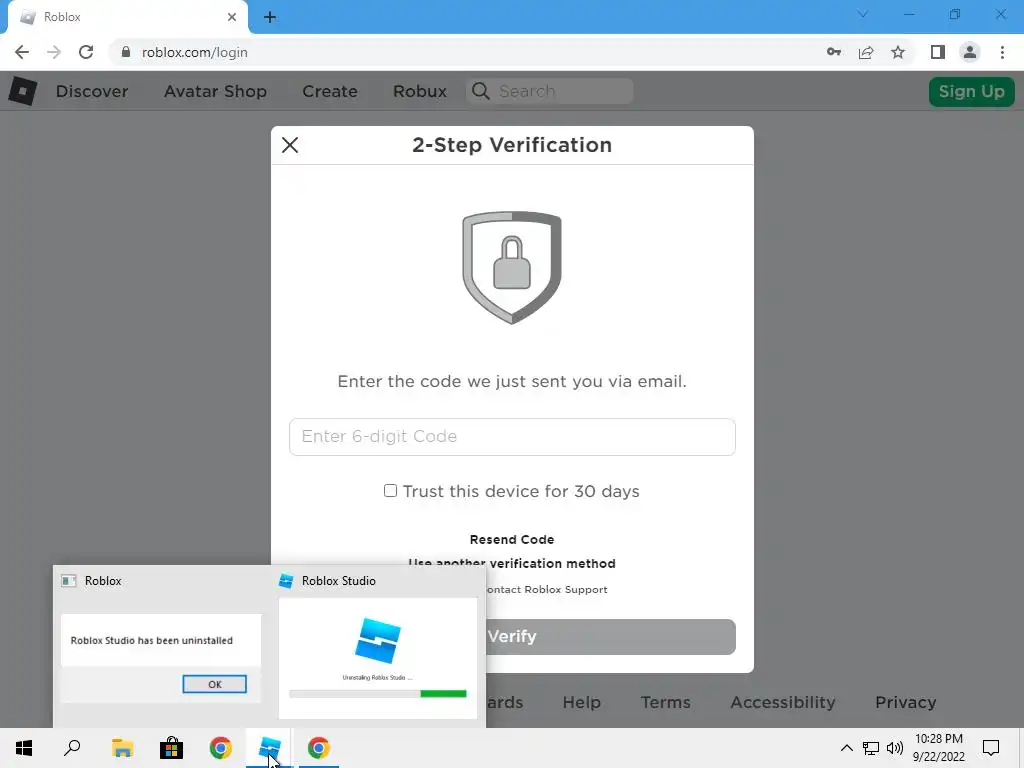
Task: Enable Trust this device for 30 days
Action: (x=390, y=490)
